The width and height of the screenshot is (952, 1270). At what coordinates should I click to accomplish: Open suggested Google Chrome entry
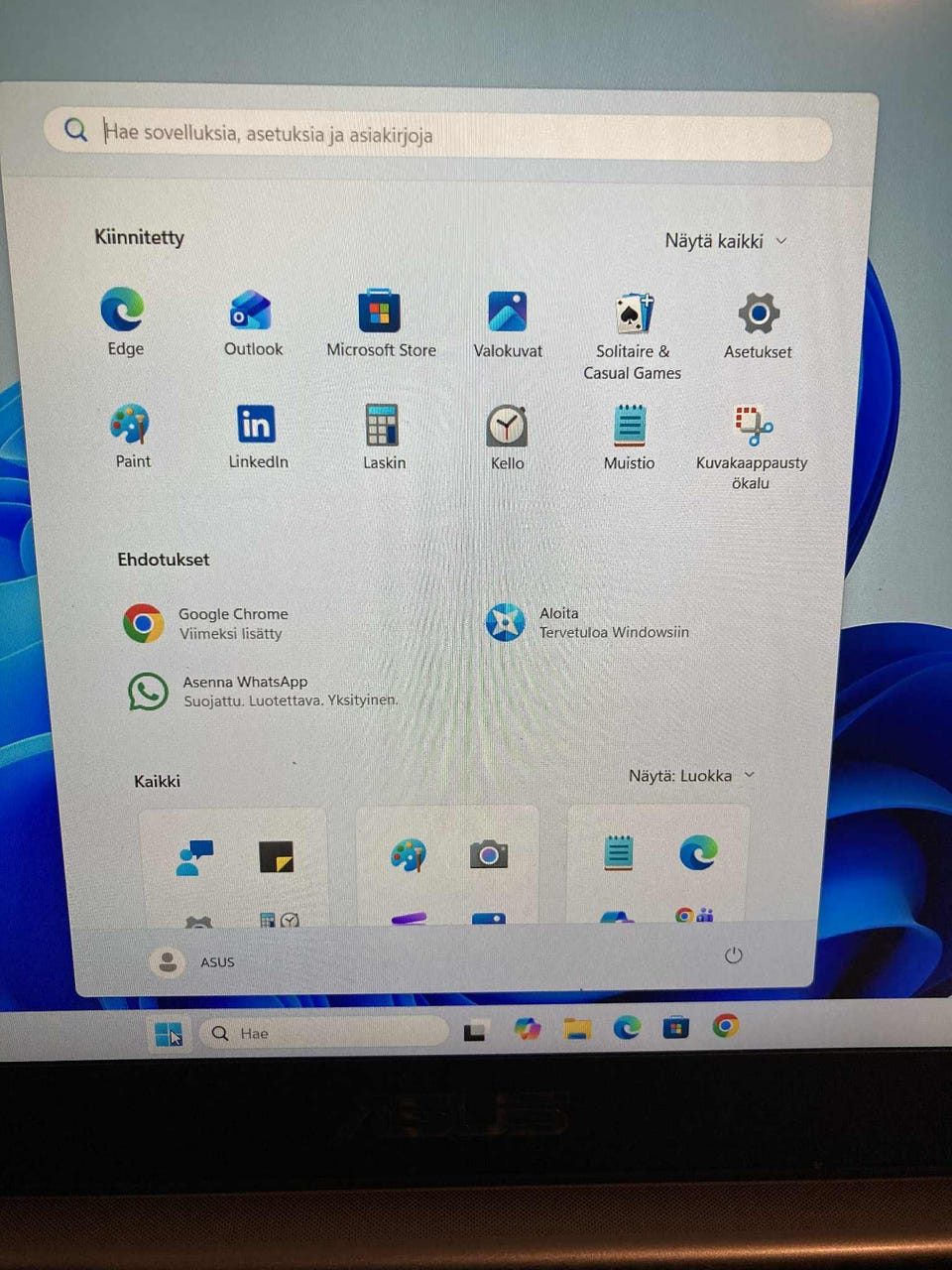pos(206,623)
